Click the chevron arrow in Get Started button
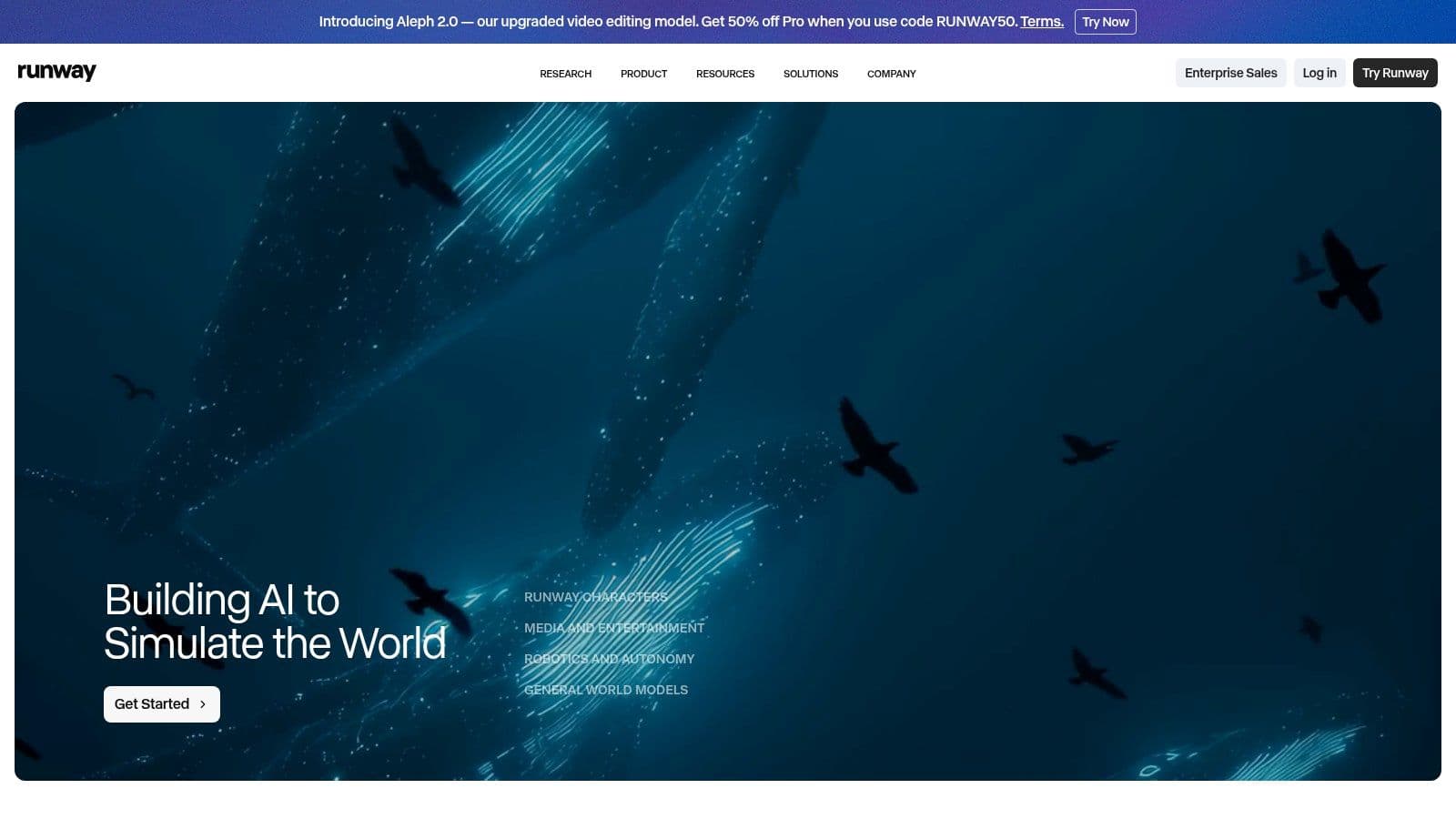This screenshot has height=819, width=1456. [x=203, y=704]
